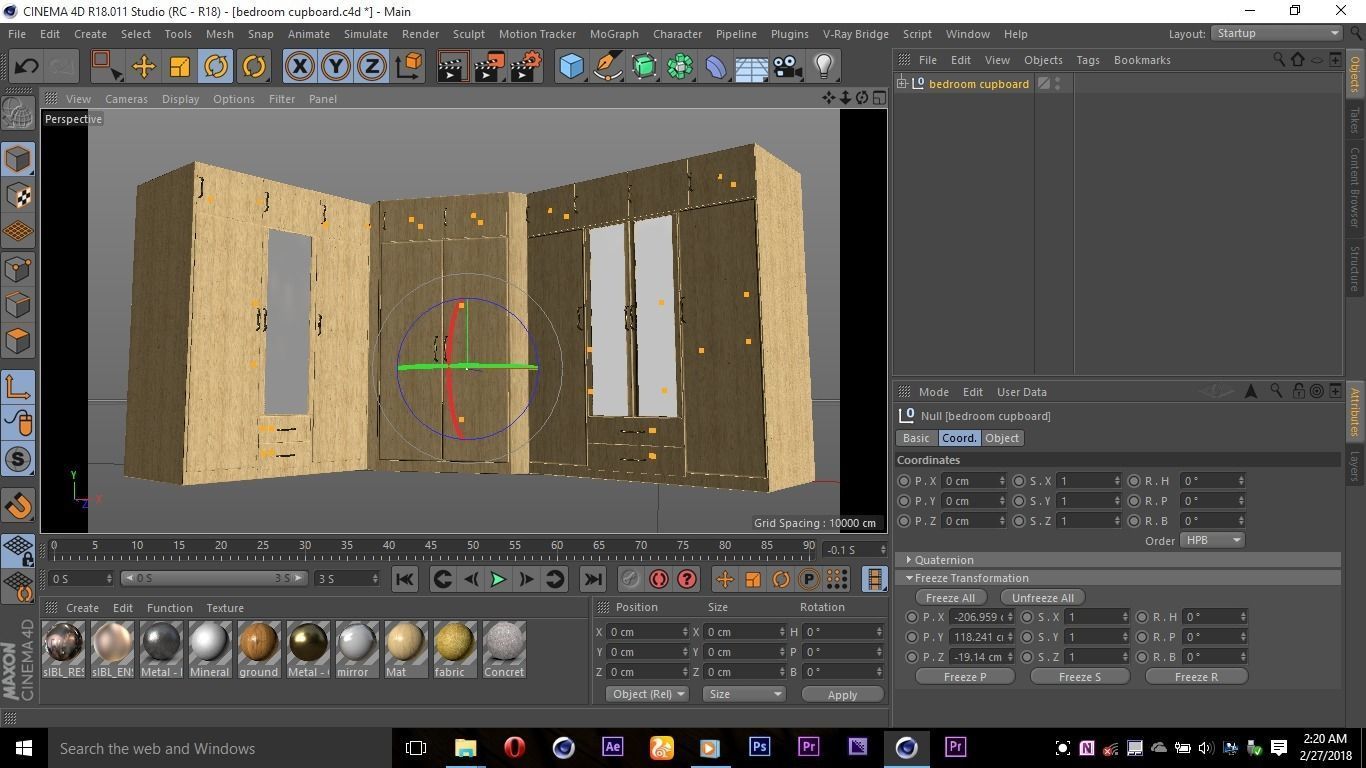Go to start of animation
Viewport: 1366px width, 768px height.
click(404, 579)
